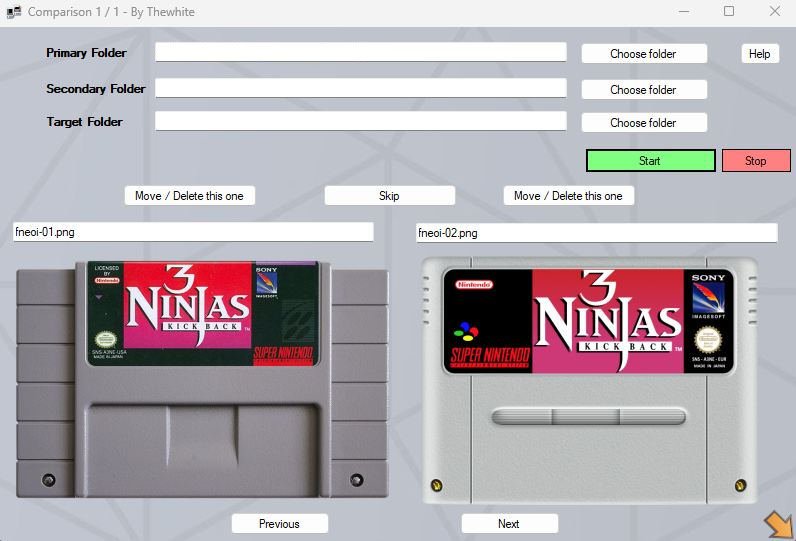Click the Primary Folder label
796x541 pixels.
tap(86, 53)
